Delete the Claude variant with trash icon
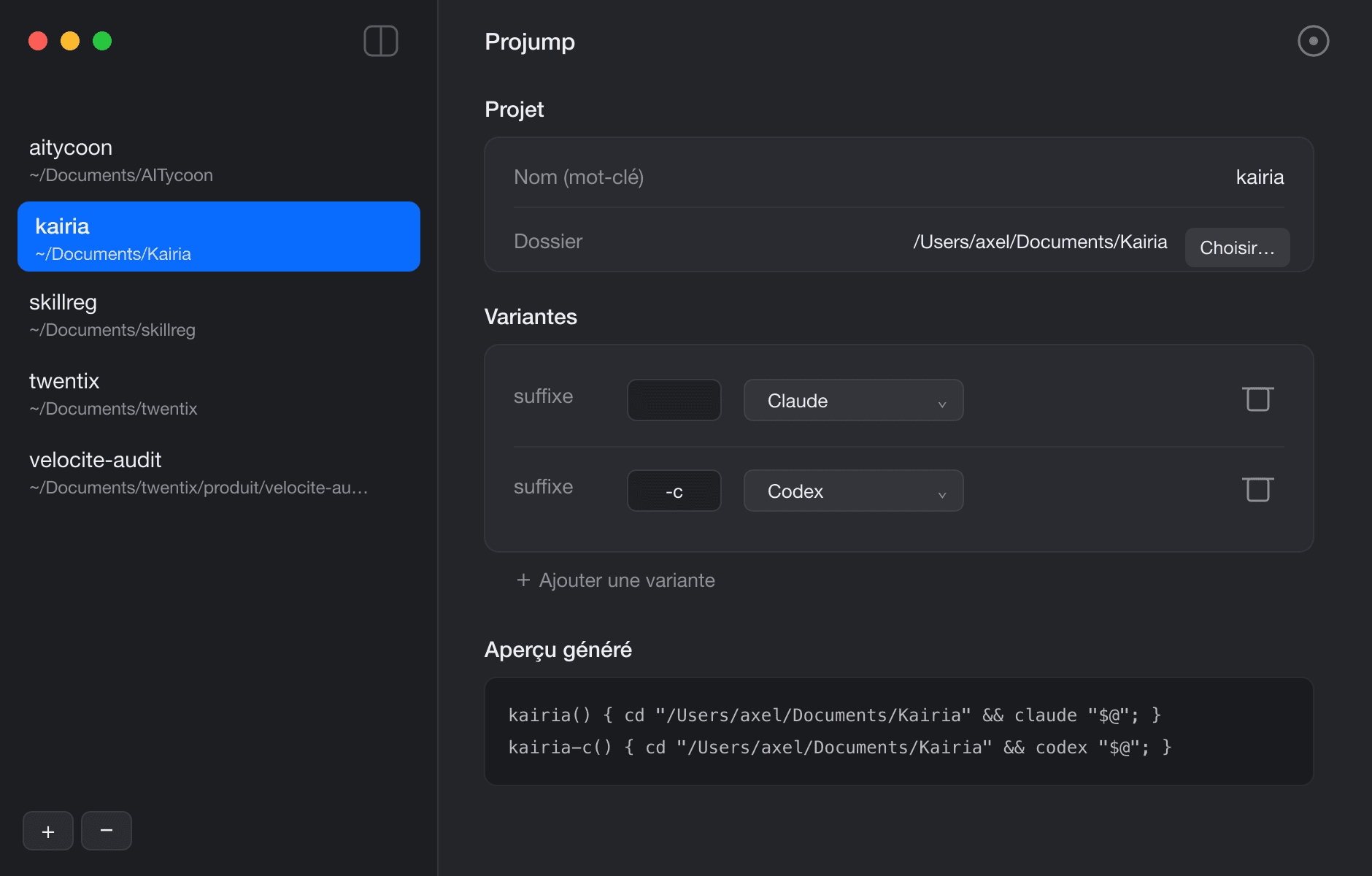The image size is (1372, 876). (1257, 399)
